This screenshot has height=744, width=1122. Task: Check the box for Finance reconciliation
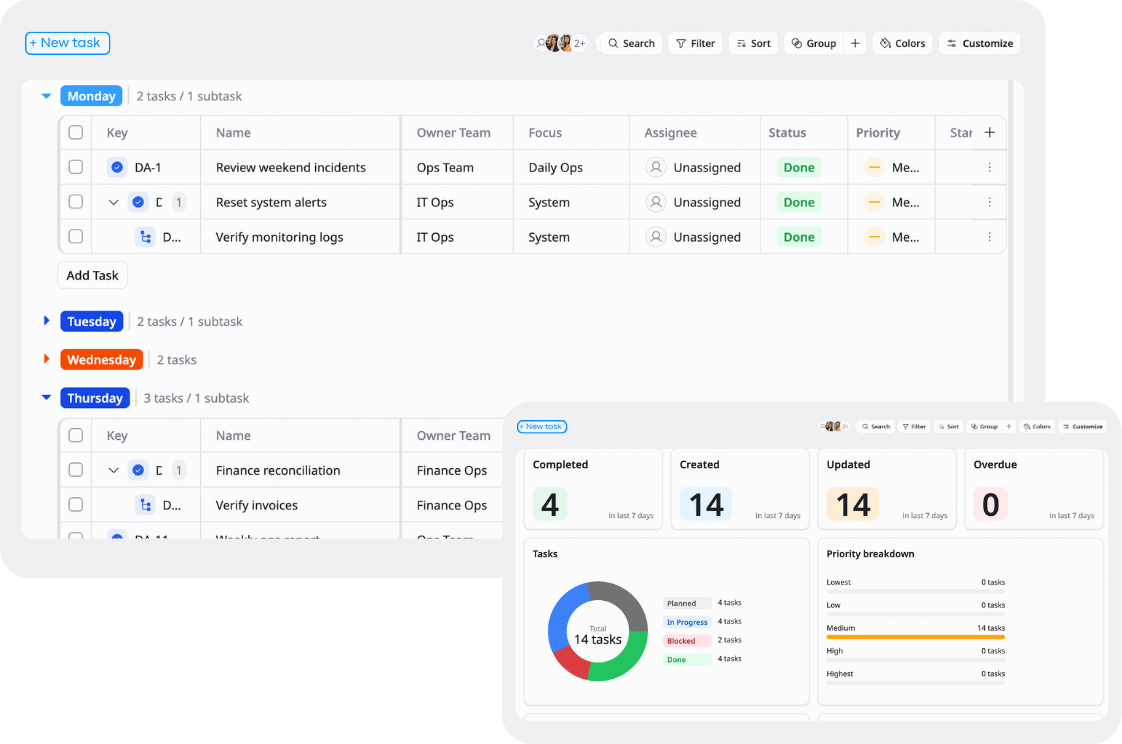tap(76, 469)
